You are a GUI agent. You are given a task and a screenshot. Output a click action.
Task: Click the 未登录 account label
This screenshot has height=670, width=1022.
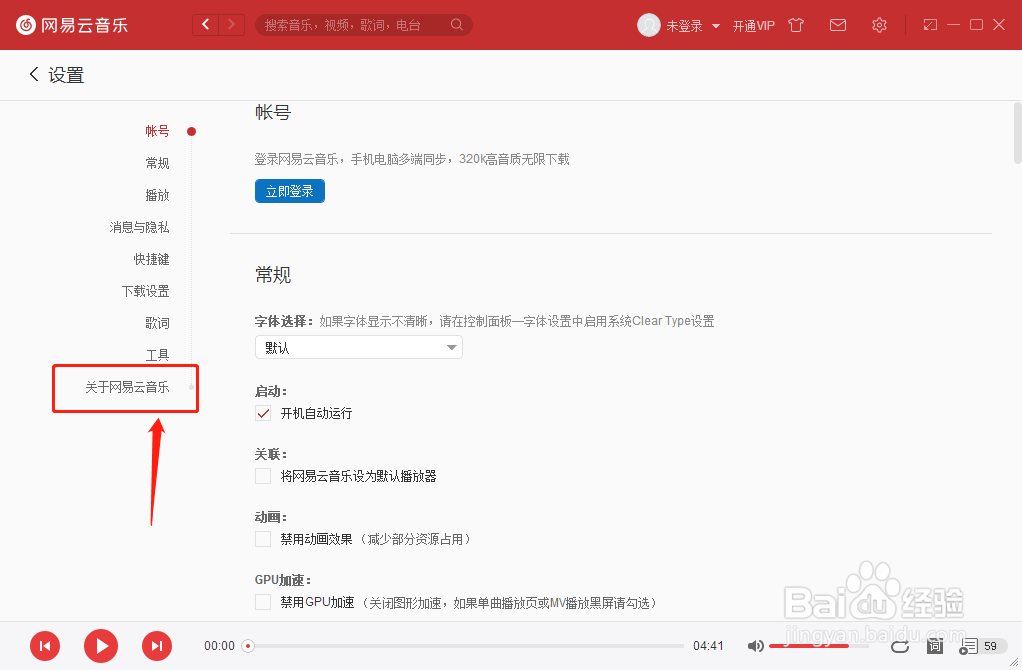684,25
